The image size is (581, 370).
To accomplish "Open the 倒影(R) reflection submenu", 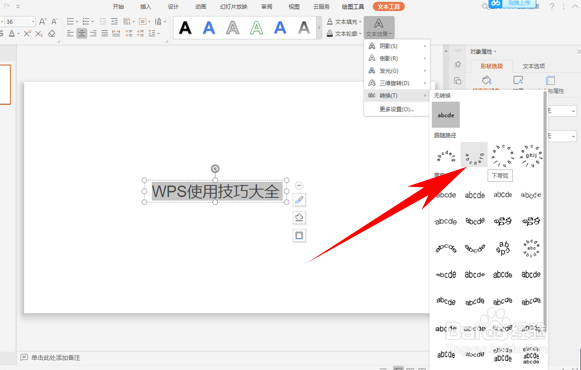I will [397, 58].
